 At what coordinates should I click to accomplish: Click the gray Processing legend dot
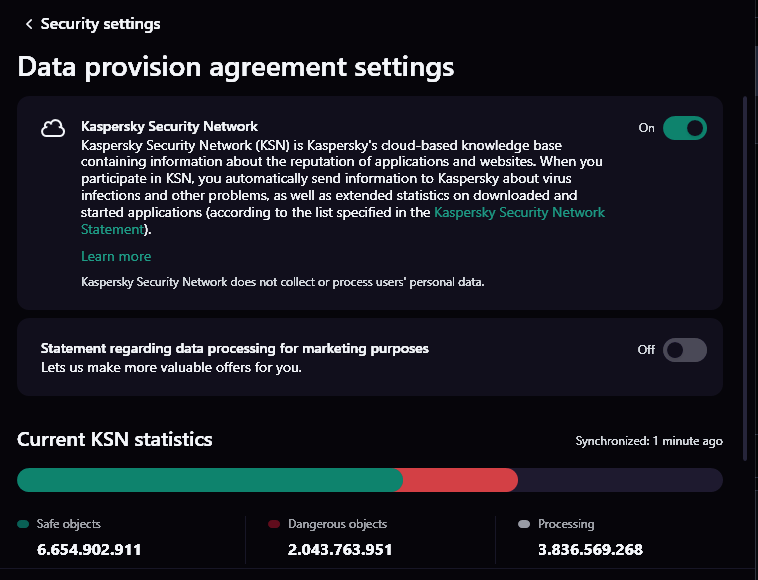tap(524, 524)
